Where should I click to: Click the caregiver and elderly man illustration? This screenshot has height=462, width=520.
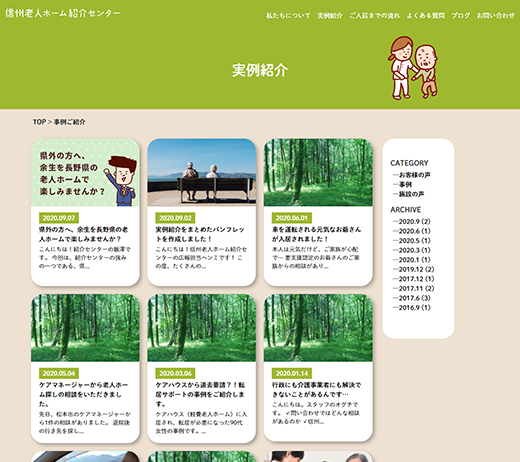[413, 68]
